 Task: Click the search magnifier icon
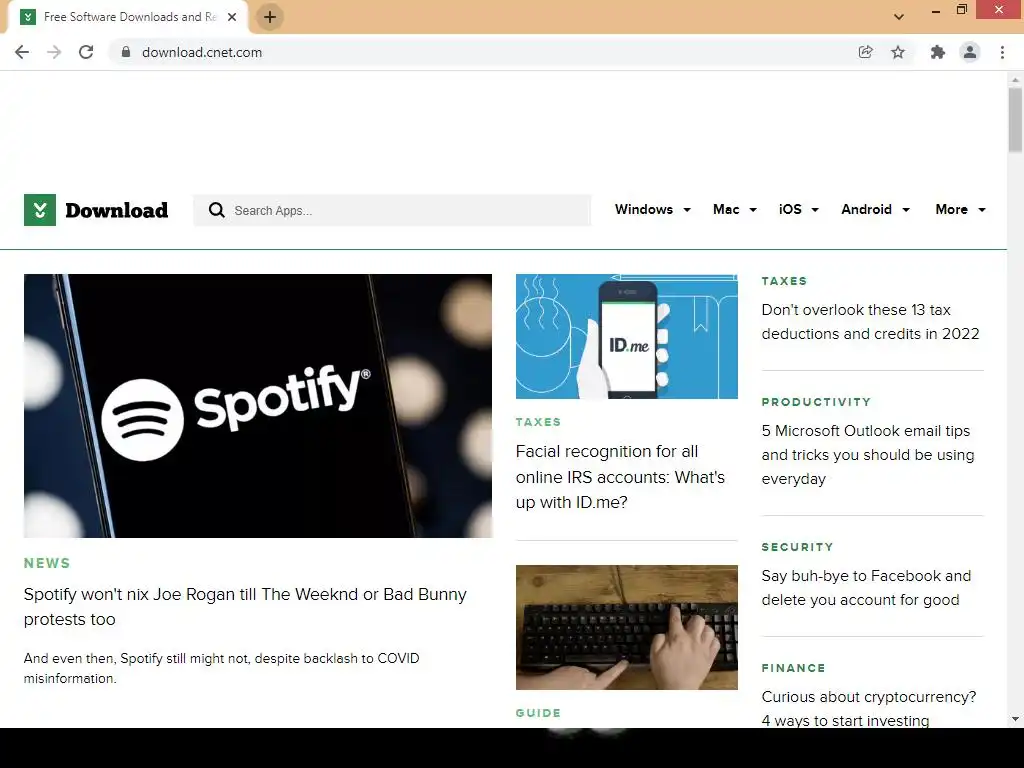(x=216, y=210)
